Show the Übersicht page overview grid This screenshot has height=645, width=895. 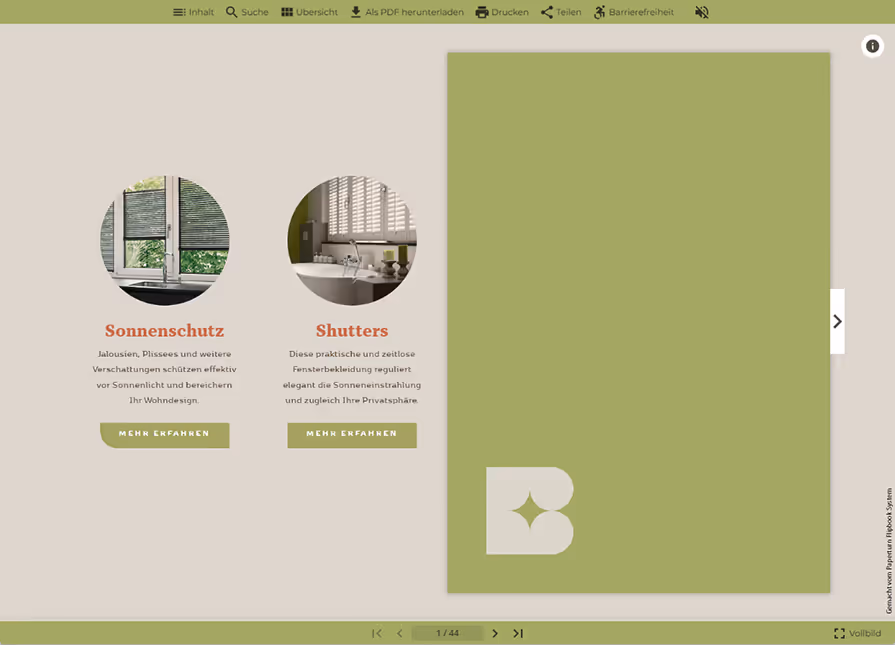coord(309,12)
